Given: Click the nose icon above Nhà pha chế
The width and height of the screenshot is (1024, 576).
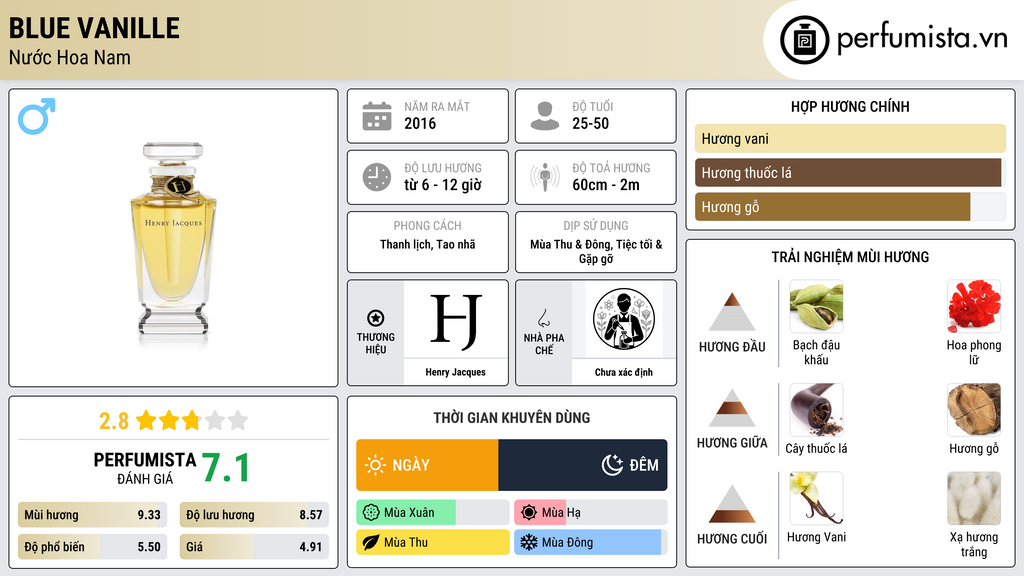Looking at the screenshot, I should coord(543,318).
